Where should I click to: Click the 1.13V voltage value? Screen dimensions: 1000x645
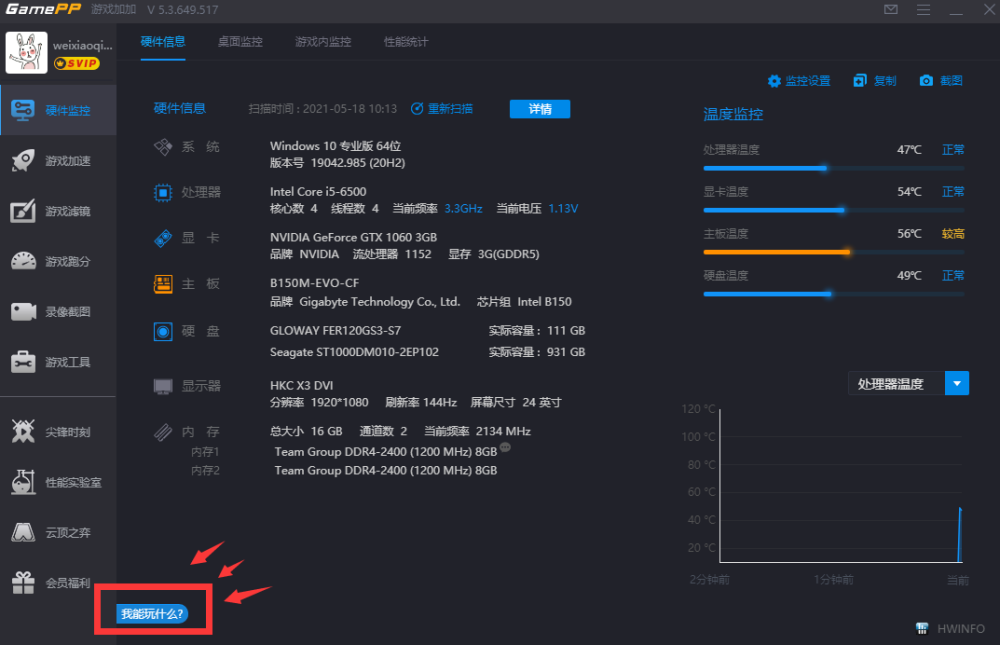[563, 209]
